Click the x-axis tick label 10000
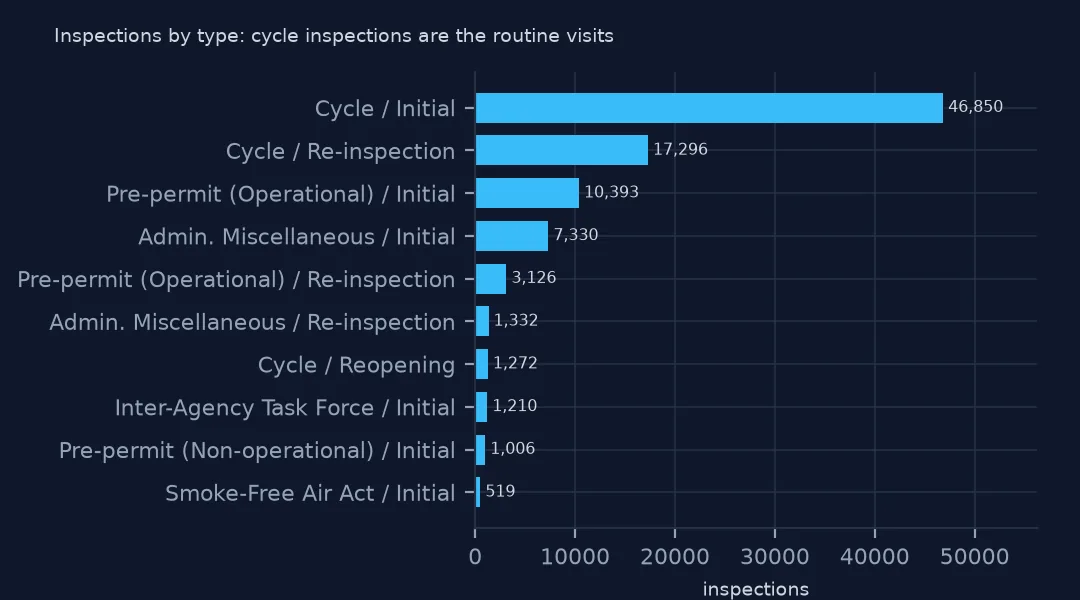 575,557
